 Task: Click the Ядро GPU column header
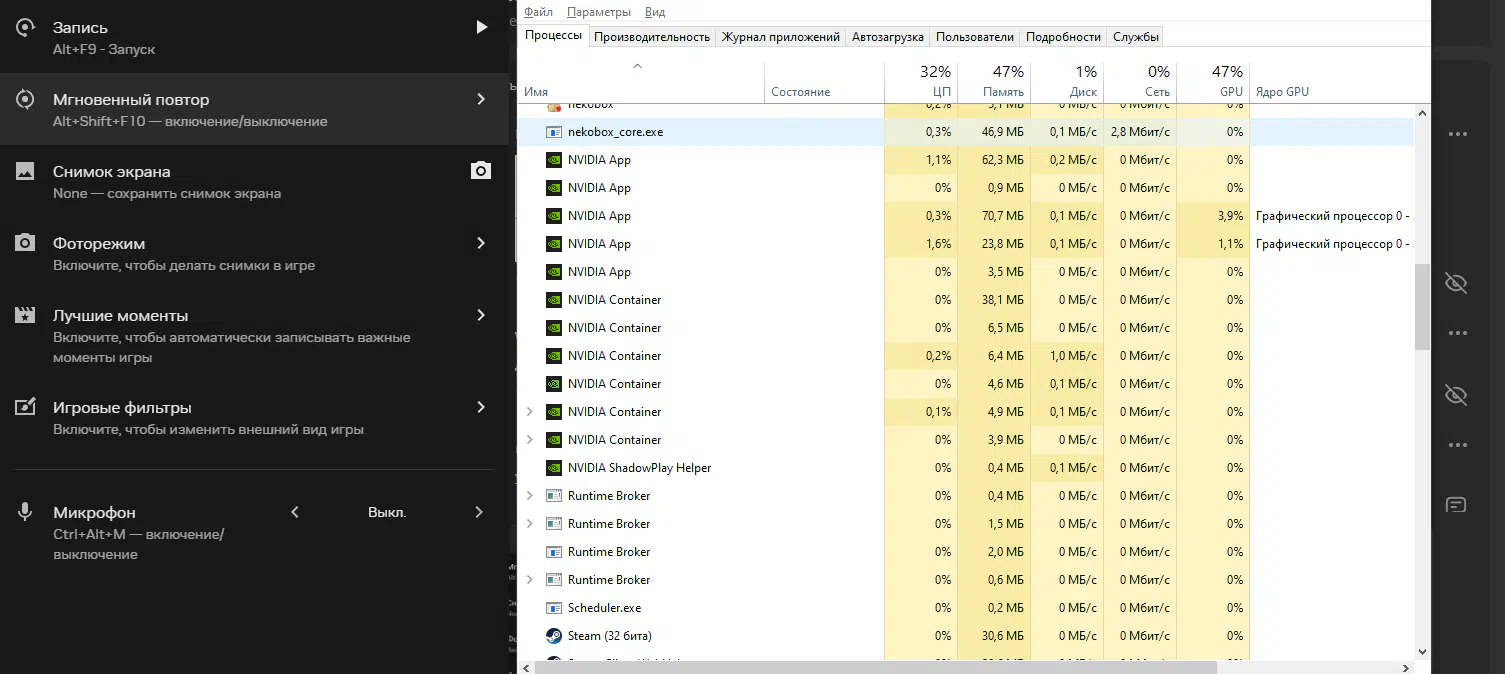(1332, 82)
